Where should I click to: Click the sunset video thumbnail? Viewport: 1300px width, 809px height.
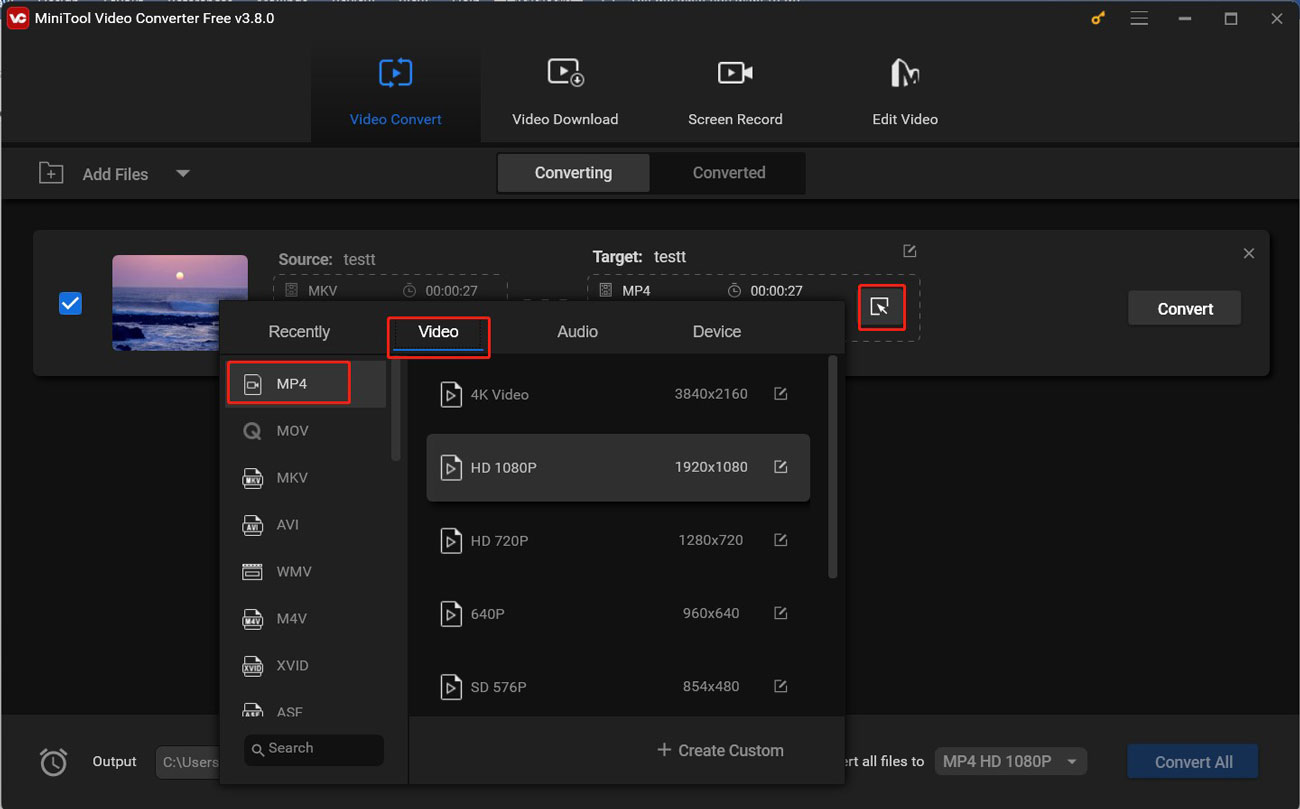click(180, 303)
